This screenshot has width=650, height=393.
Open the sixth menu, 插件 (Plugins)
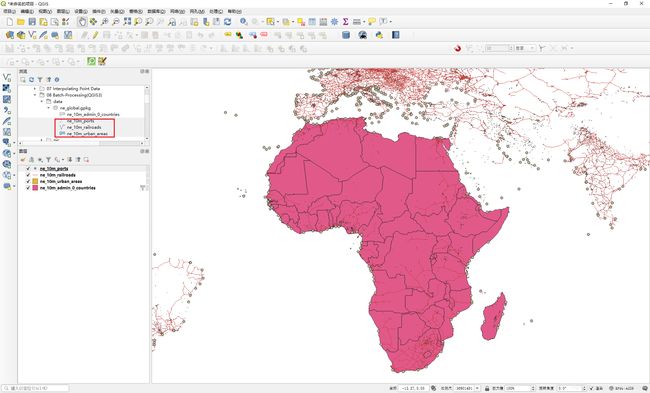(x=99, y=11)
